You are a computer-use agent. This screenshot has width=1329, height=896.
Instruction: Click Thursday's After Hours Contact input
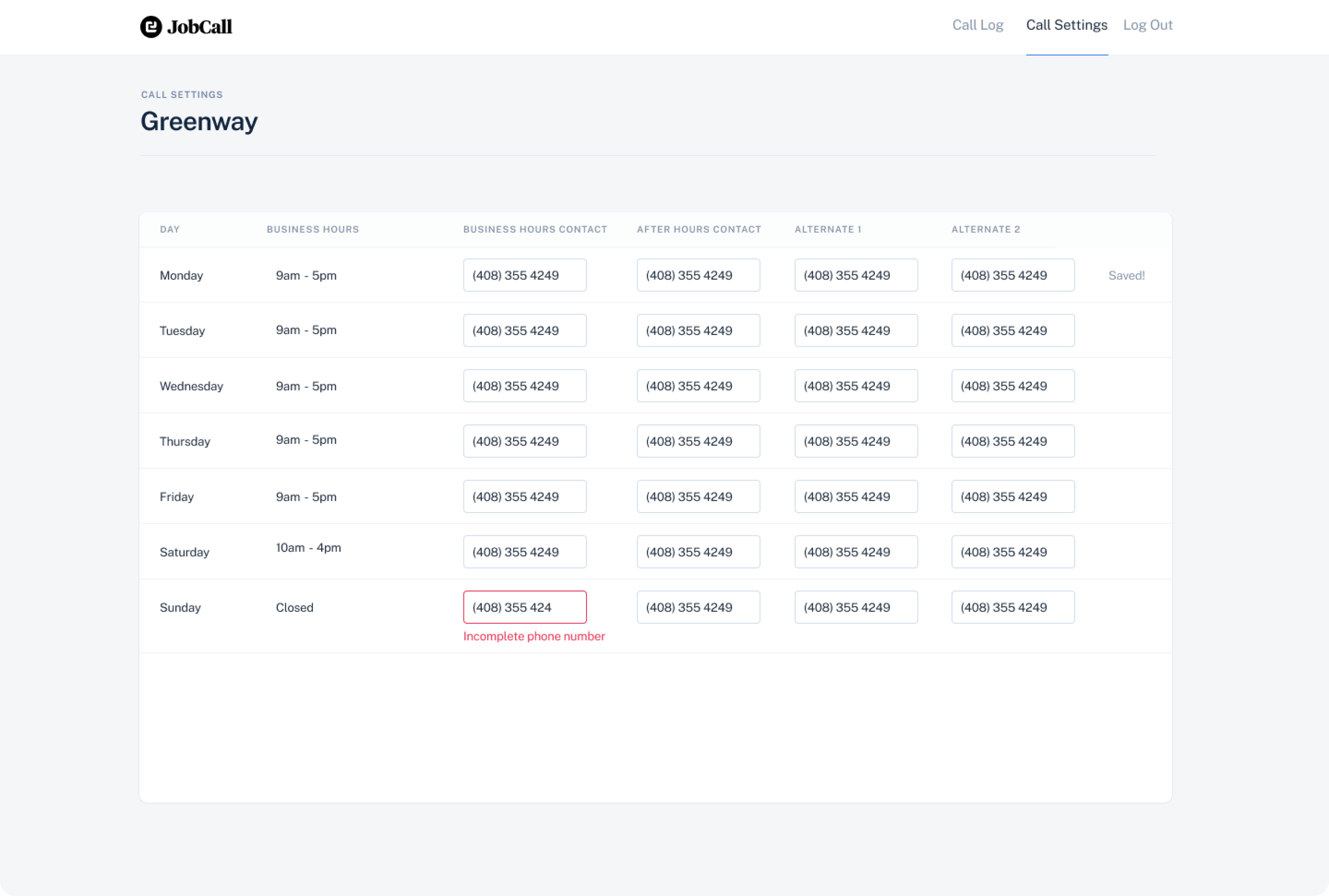[x=698, y=441]
